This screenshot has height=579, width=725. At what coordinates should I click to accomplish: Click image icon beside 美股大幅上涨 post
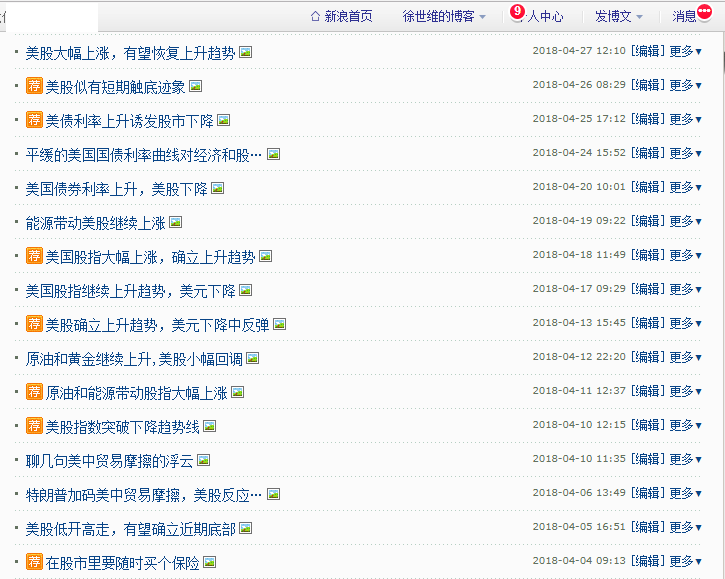click(x=246, y=52)
